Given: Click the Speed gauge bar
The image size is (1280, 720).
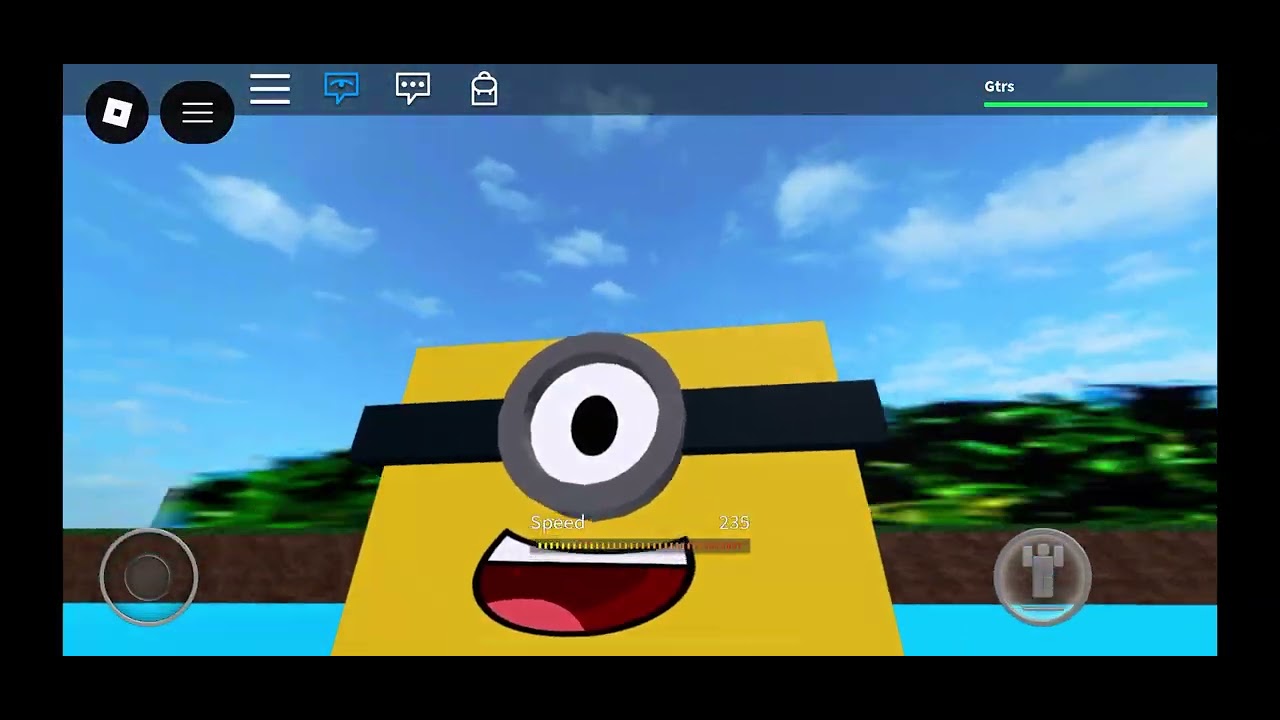Looking at the screenshot, I should click(640, 546).
